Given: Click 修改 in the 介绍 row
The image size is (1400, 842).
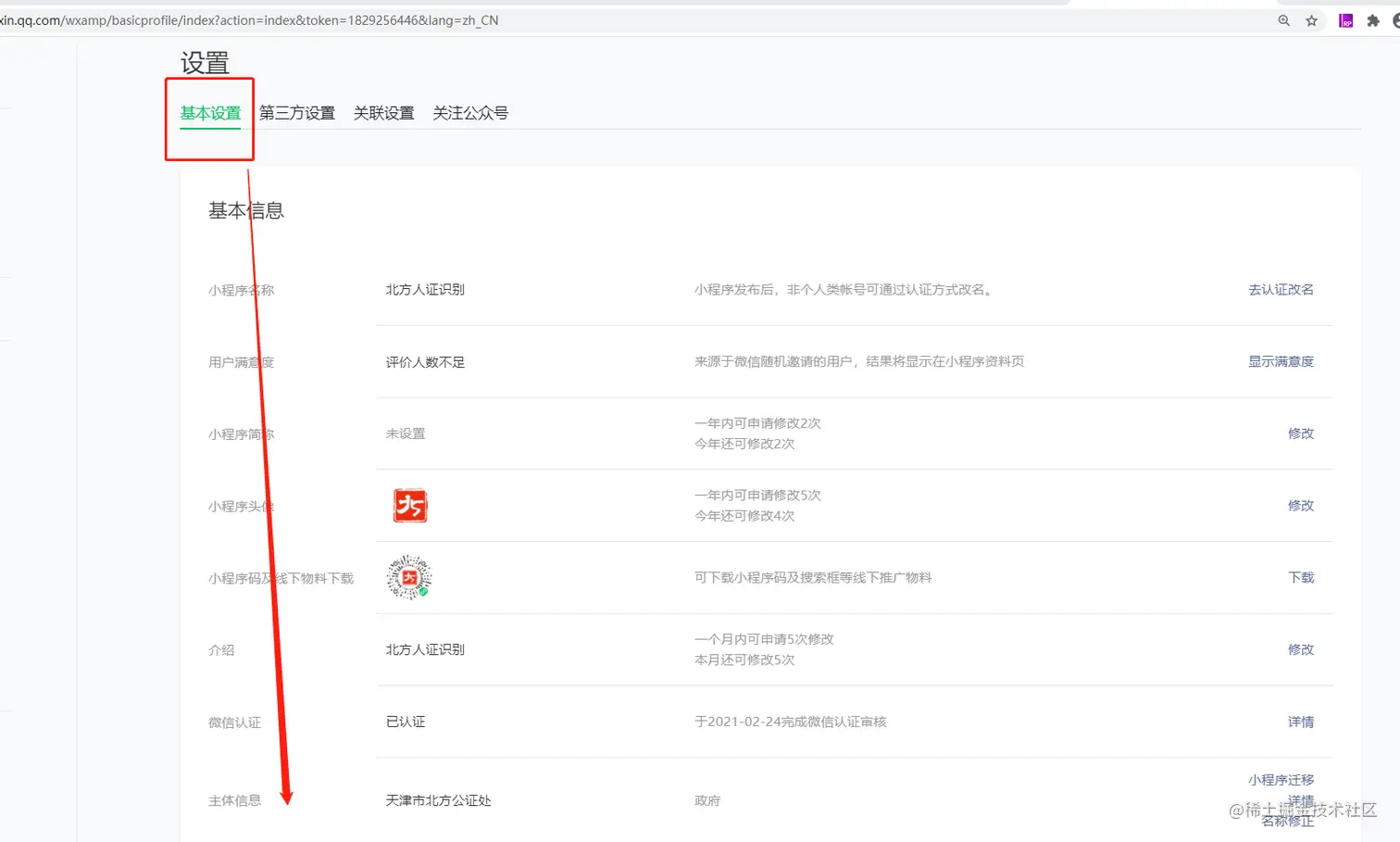Looking at the screenshot, I should tap(1301, 650).
